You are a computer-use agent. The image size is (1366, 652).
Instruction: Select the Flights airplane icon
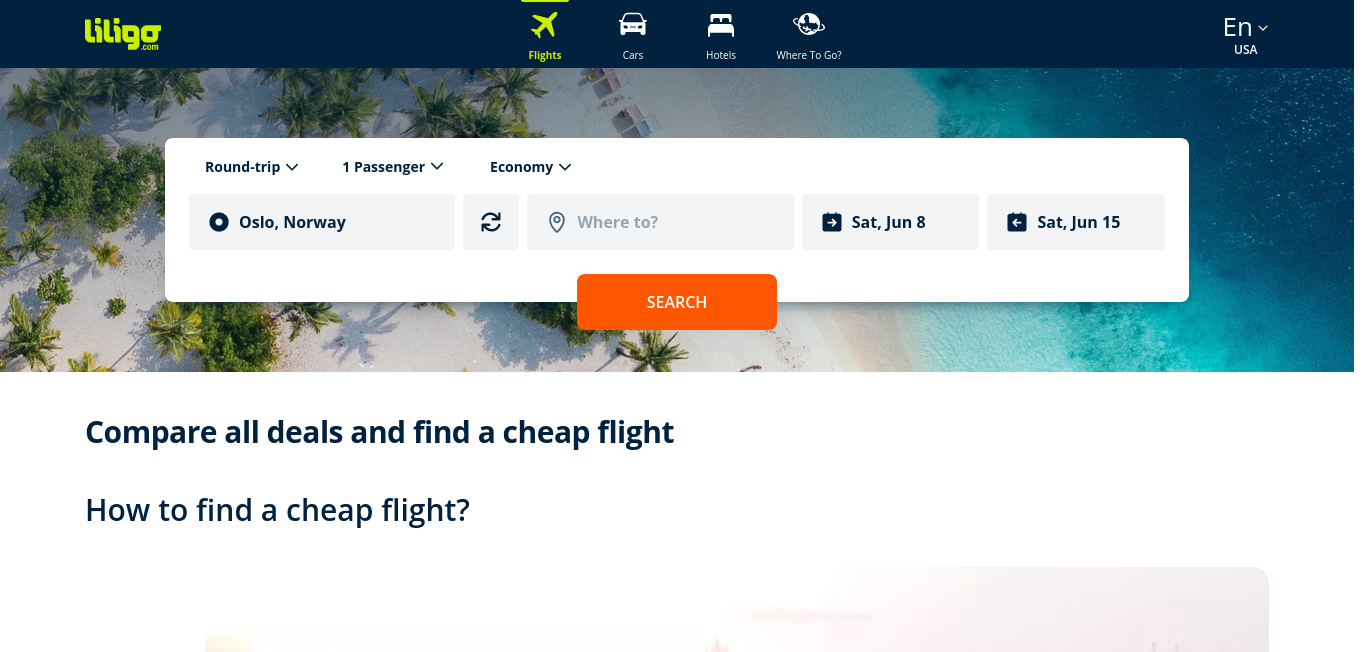click(x=545, y=24)
